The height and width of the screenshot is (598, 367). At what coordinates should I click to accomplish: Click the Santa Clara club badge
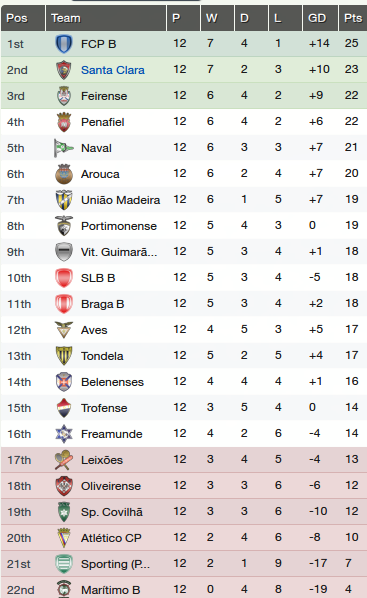64,70
